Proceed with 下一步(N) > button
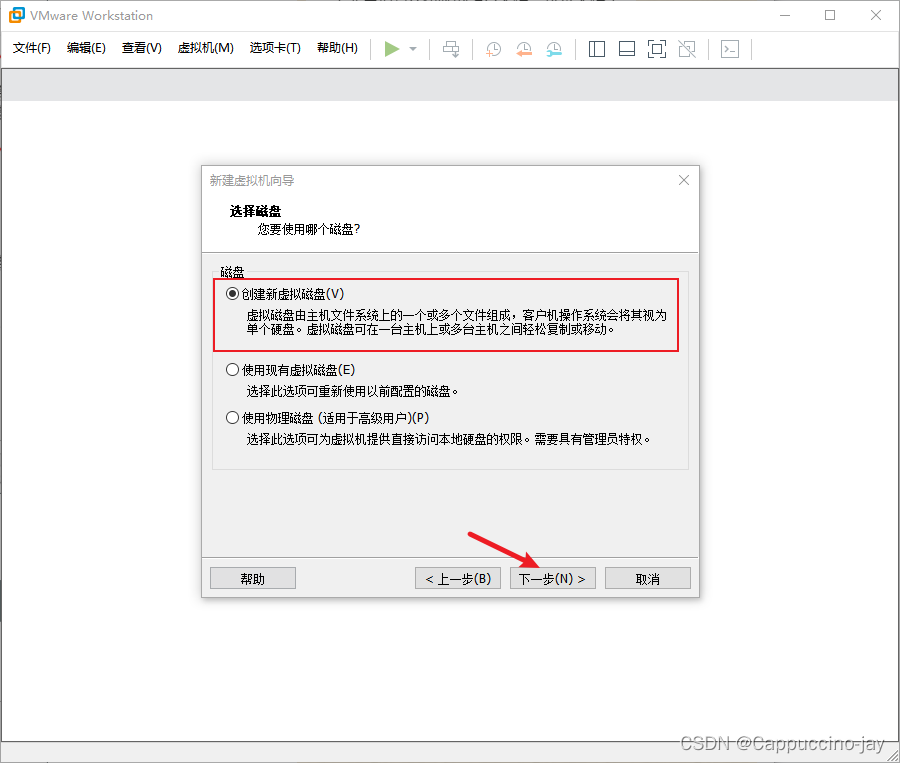 point(553,578)
